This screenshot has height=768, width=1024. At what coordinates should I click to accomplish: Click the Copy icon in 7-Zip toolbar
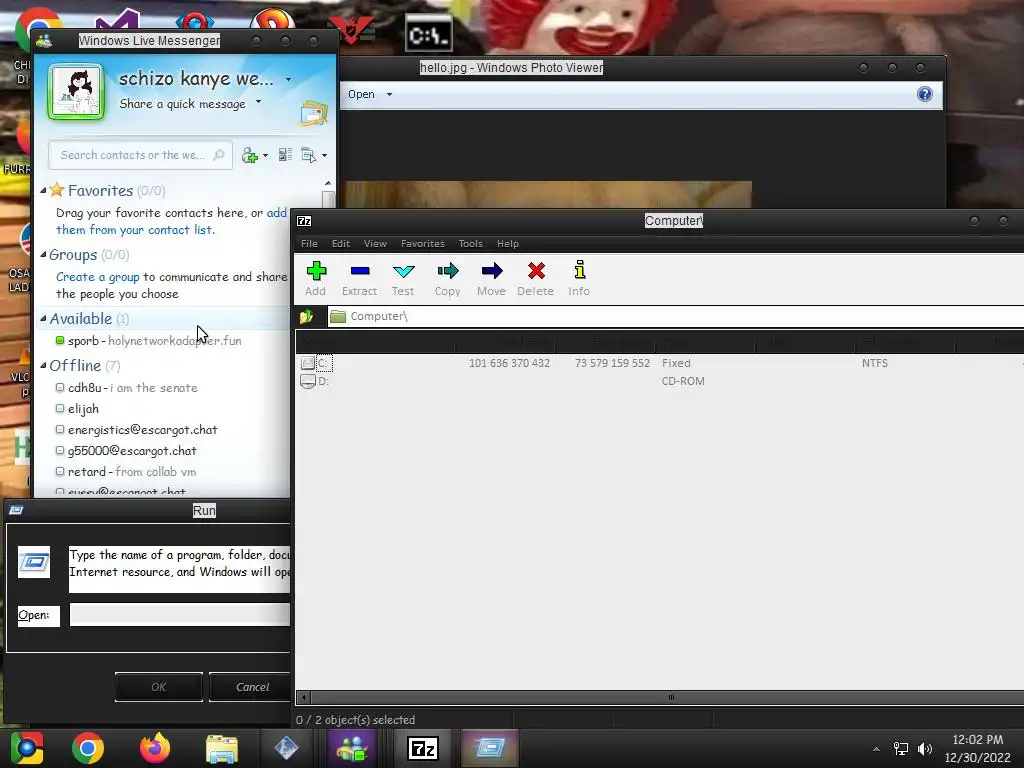448,278
